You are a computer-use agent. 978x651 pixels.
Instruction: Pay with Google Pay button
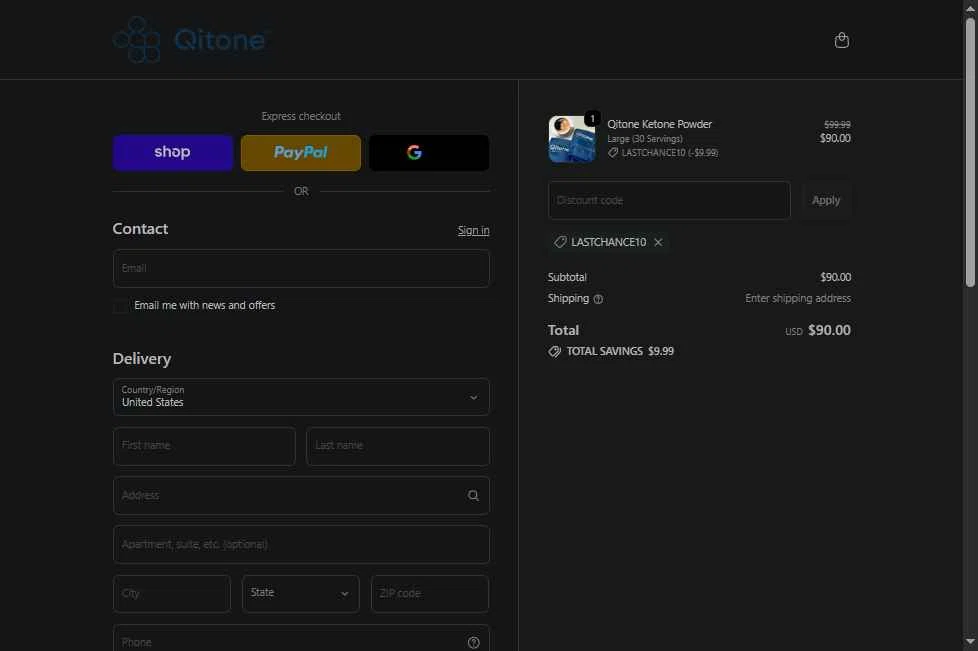429,153
